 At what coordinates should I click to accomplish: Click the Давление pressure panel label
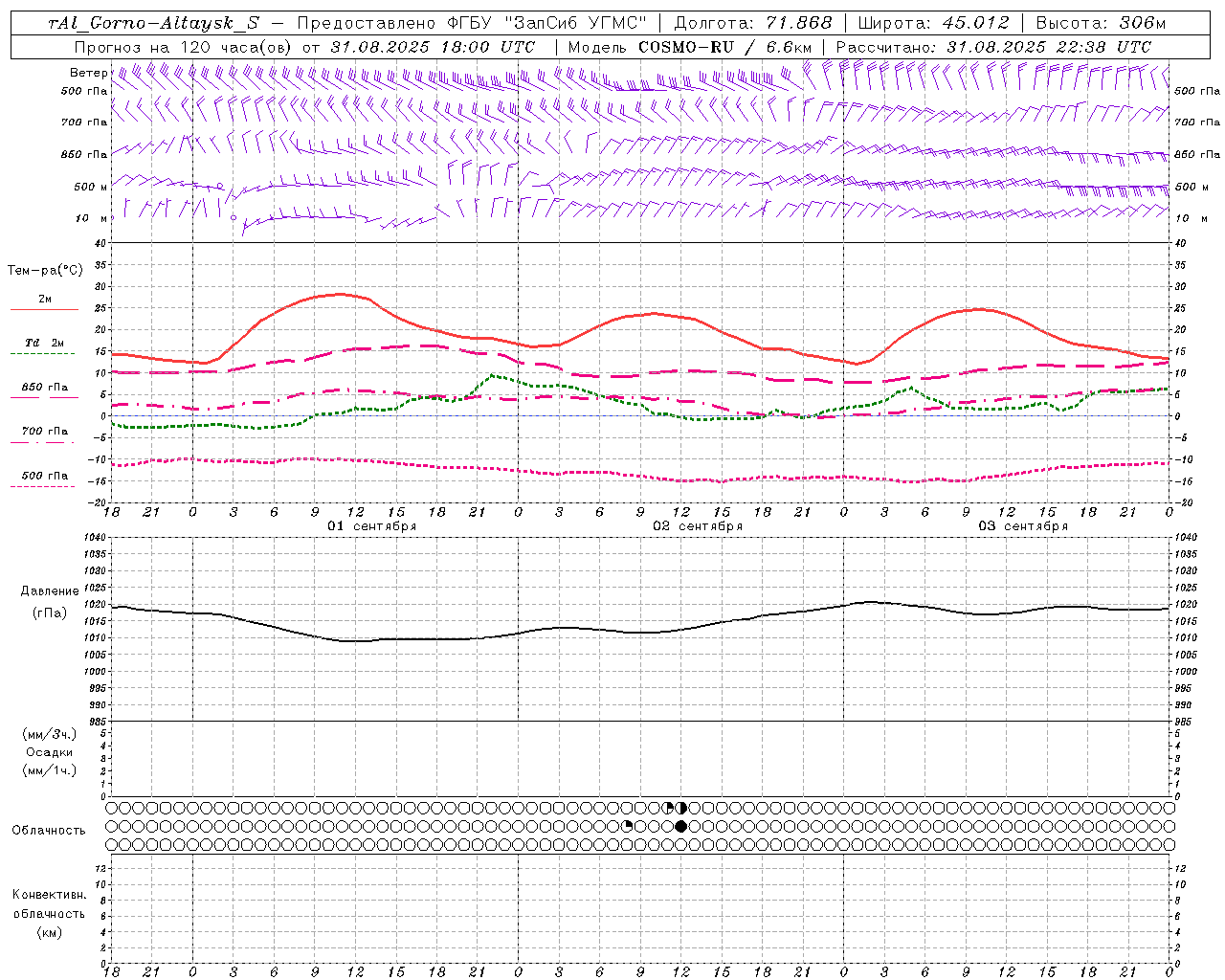50,591
